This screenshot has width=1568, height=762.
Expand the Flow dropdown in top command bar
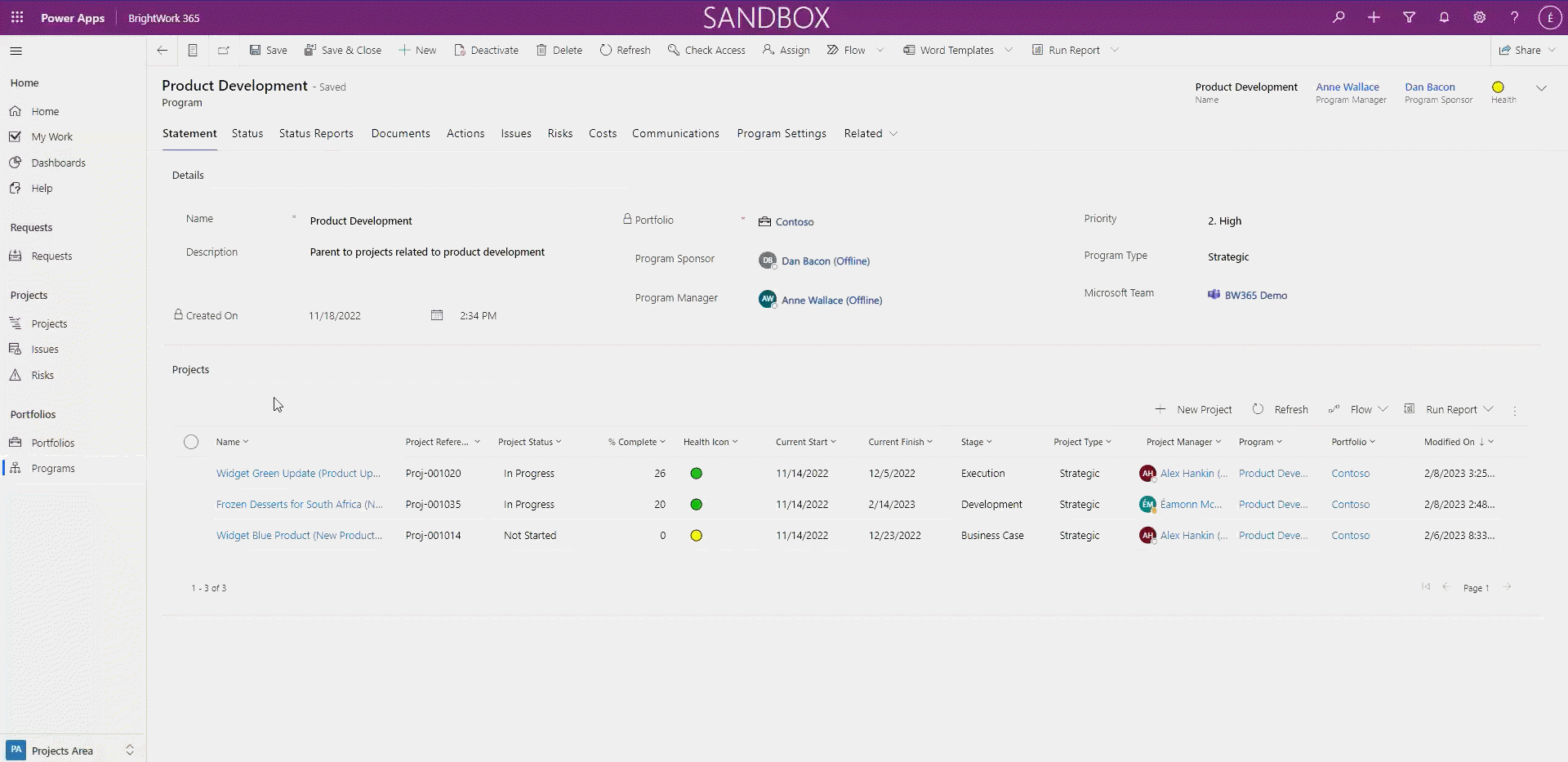(880, 50)
